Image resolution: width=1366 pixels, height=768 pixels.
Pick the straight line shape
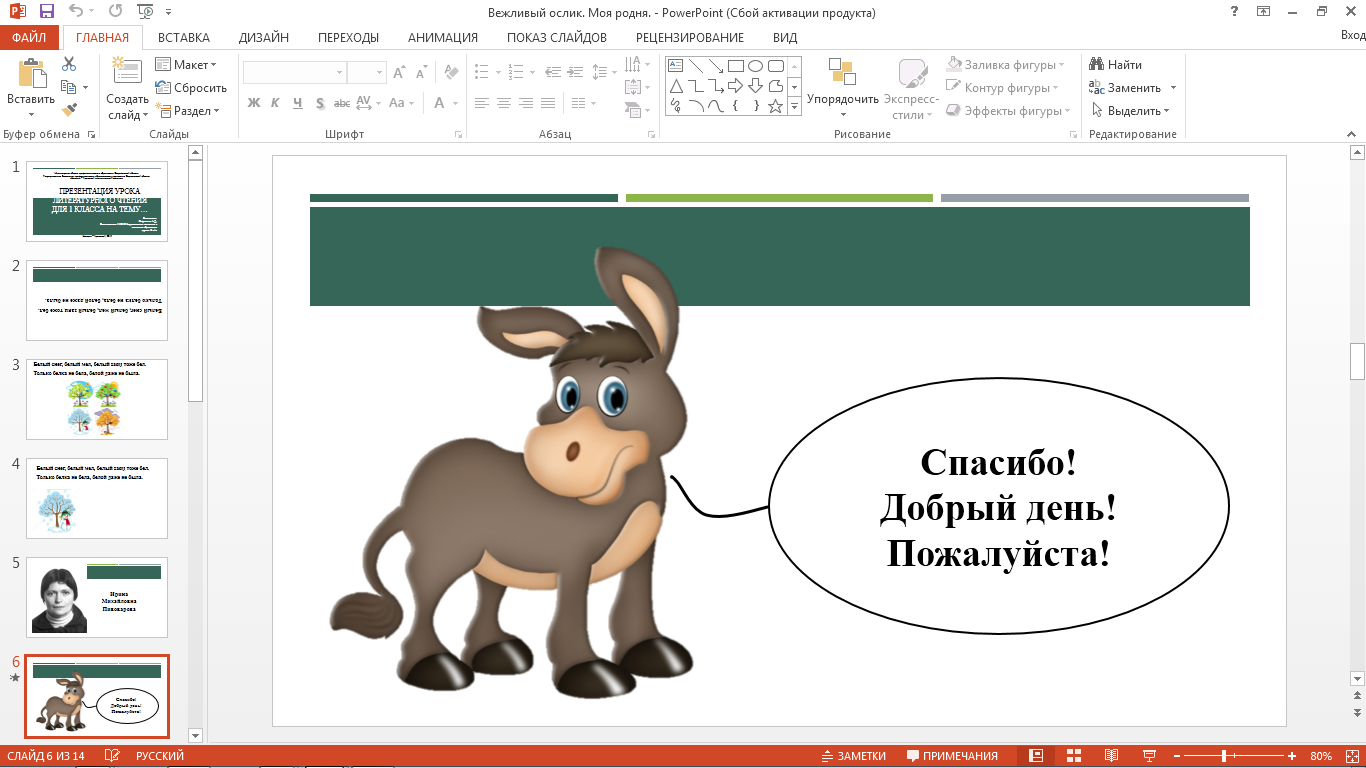coord(695,66)
